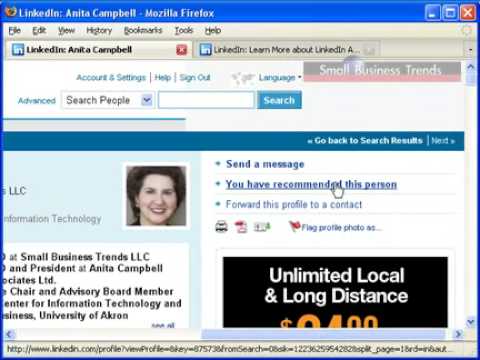Viewport: 480px width, 360px height.
Task: Click the blue Search button
Action: point(279,100)
